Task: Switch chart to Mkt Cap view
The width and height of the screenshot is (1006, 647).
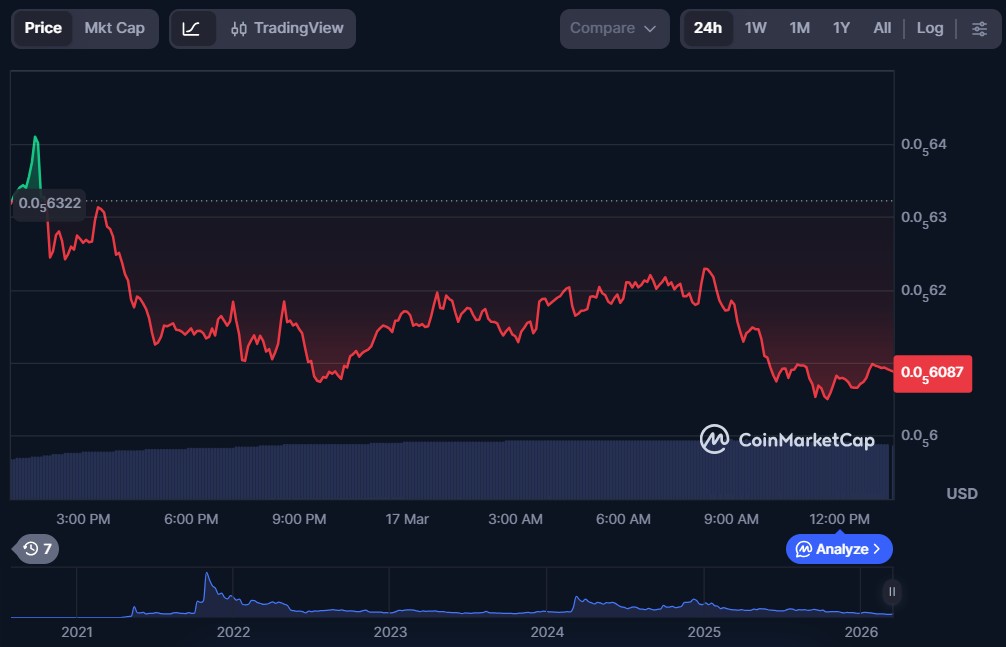Action: click(114, 28)
